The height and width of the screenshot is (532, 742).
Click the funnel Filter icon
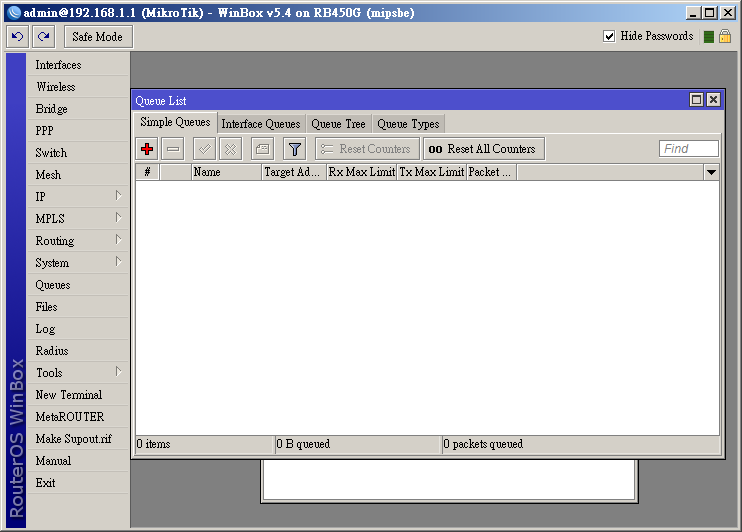295,149
